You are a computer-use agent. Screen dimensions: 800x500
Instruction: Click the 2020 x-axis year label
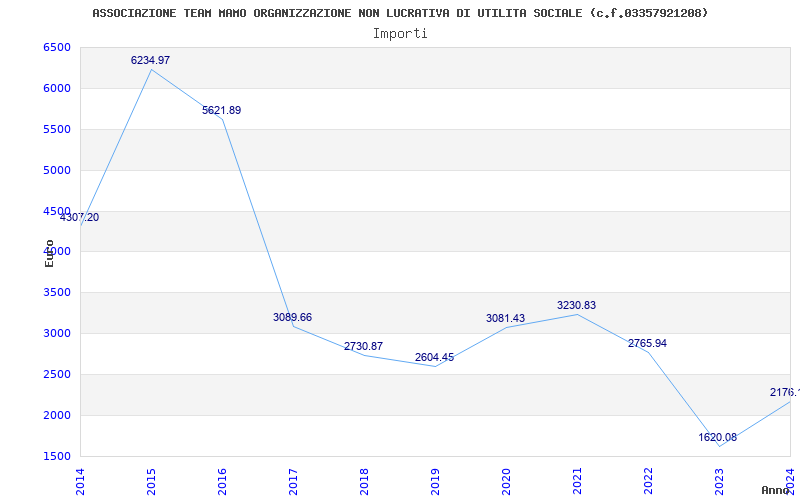[x=506, y=482]
